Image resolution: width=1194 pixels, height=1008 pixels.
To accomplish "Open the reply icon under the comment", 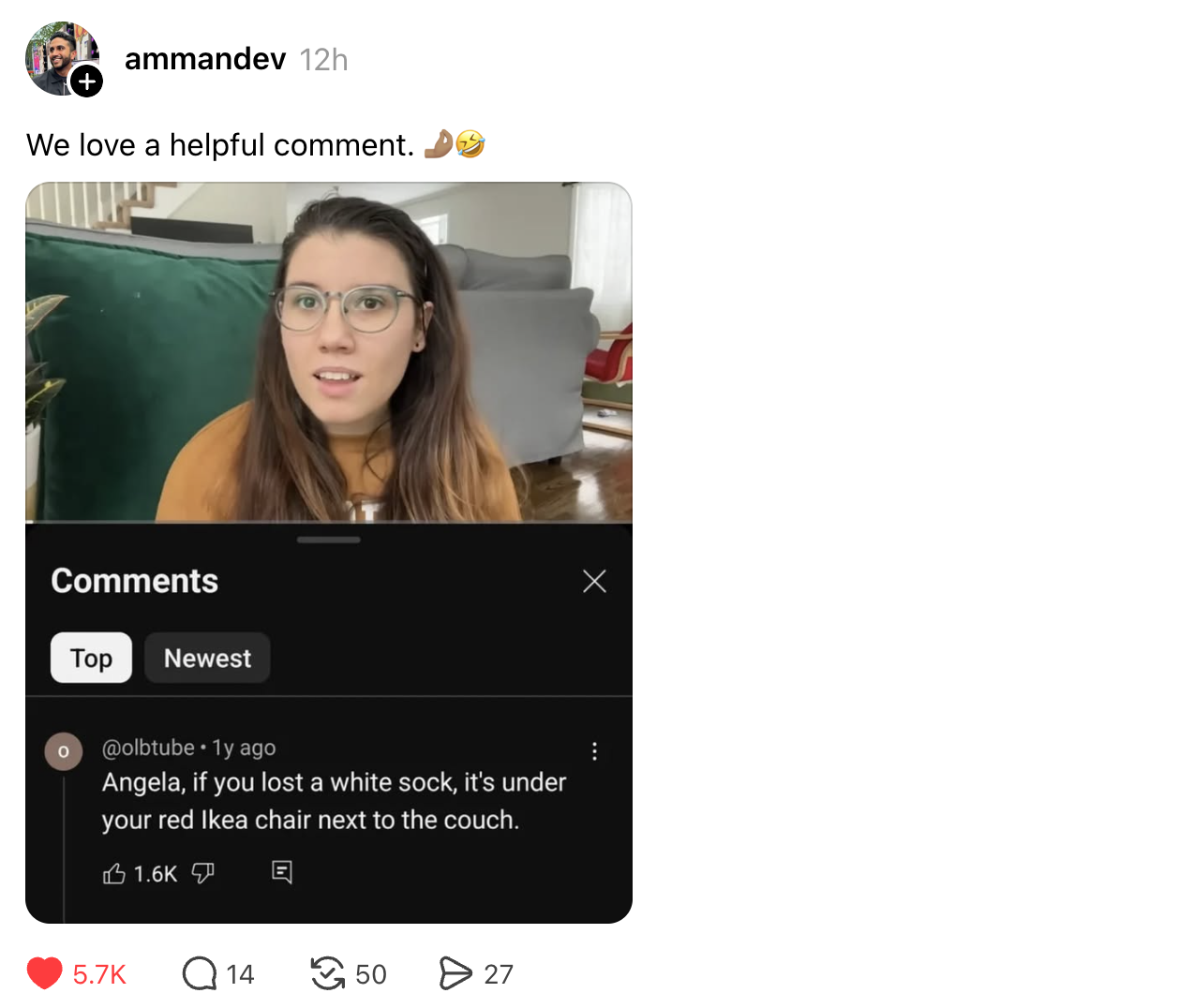I will [x=282, y=872].
